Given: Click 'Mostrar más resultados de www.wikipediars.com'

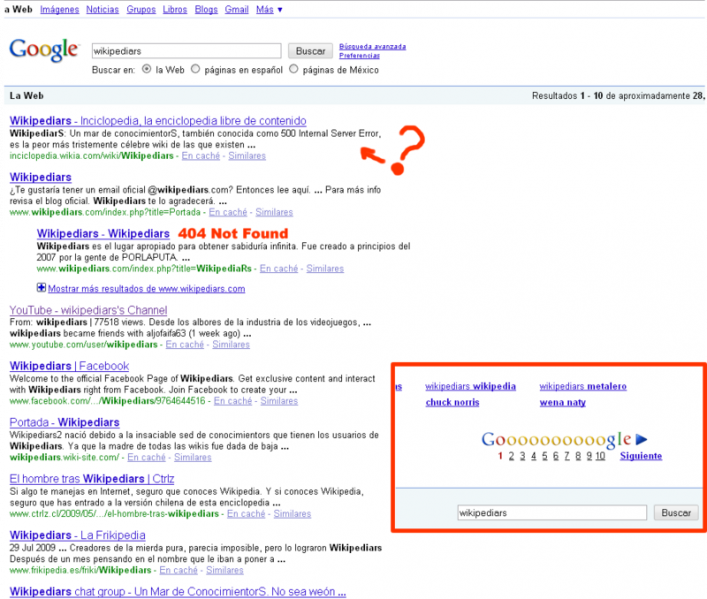Looking at the screenshot, I should pos(147,288).
